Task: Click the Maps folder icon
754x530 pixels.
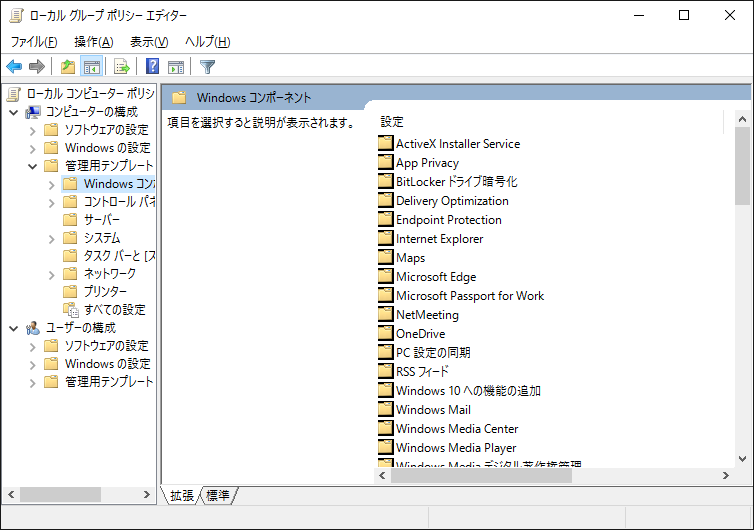Action: [386, 257]
